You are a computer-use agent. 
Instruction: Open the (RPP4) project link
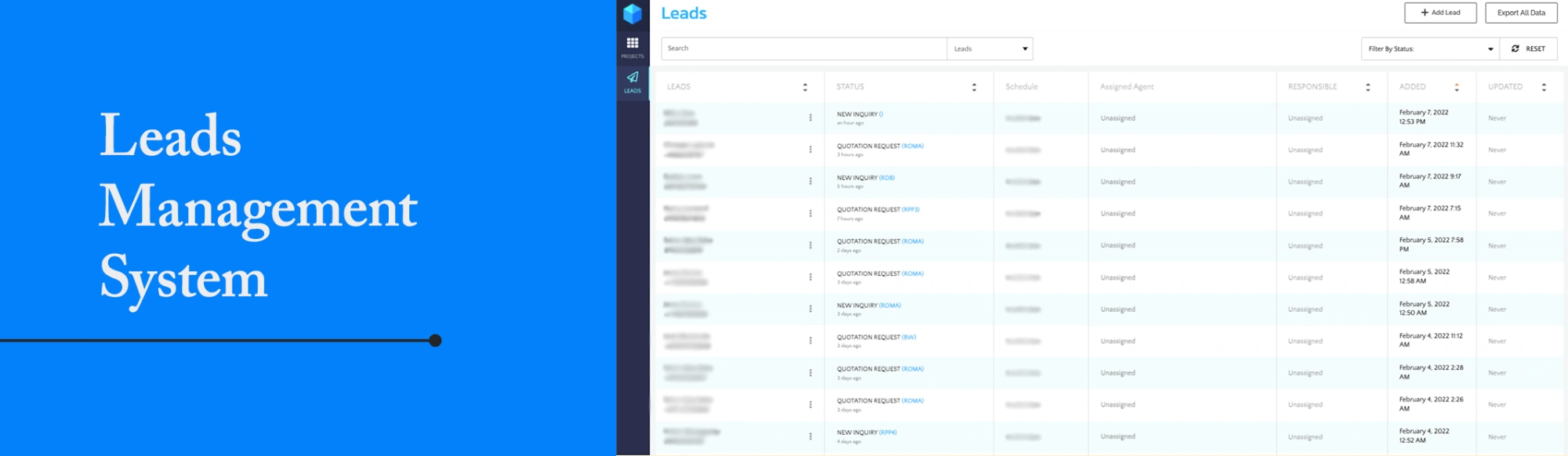pyautogui.click(x=887, y=432)
